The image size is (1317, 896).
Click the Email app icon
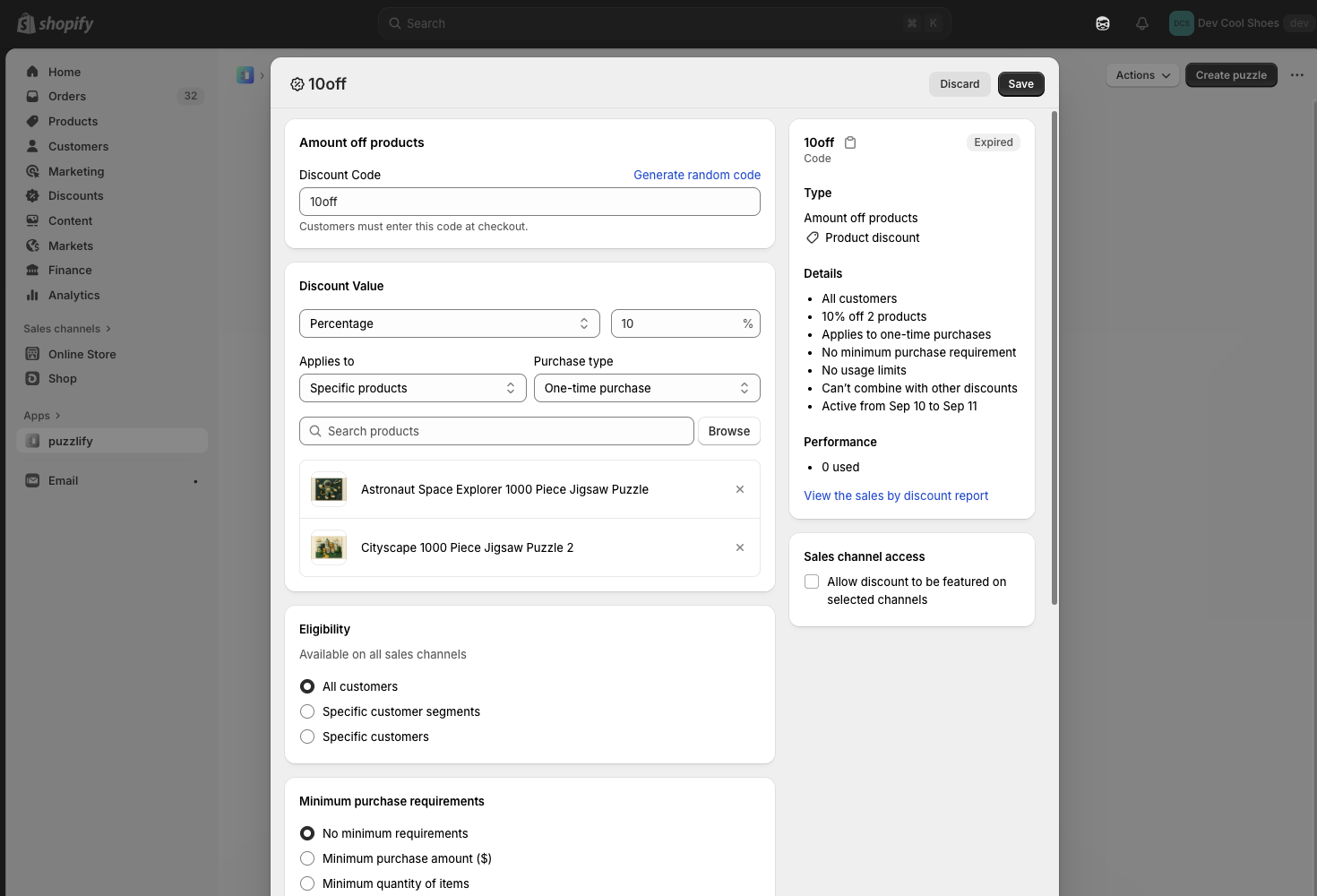[32, 480]
